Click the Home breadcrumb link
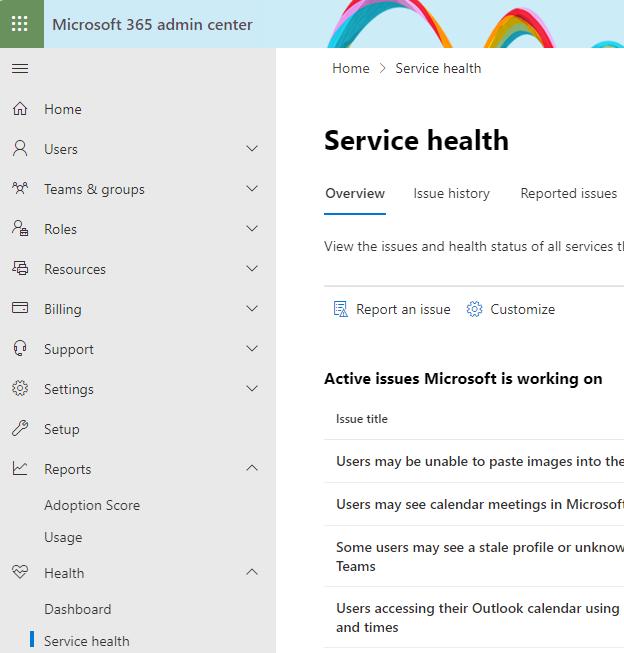 click(x=351, y=68)
